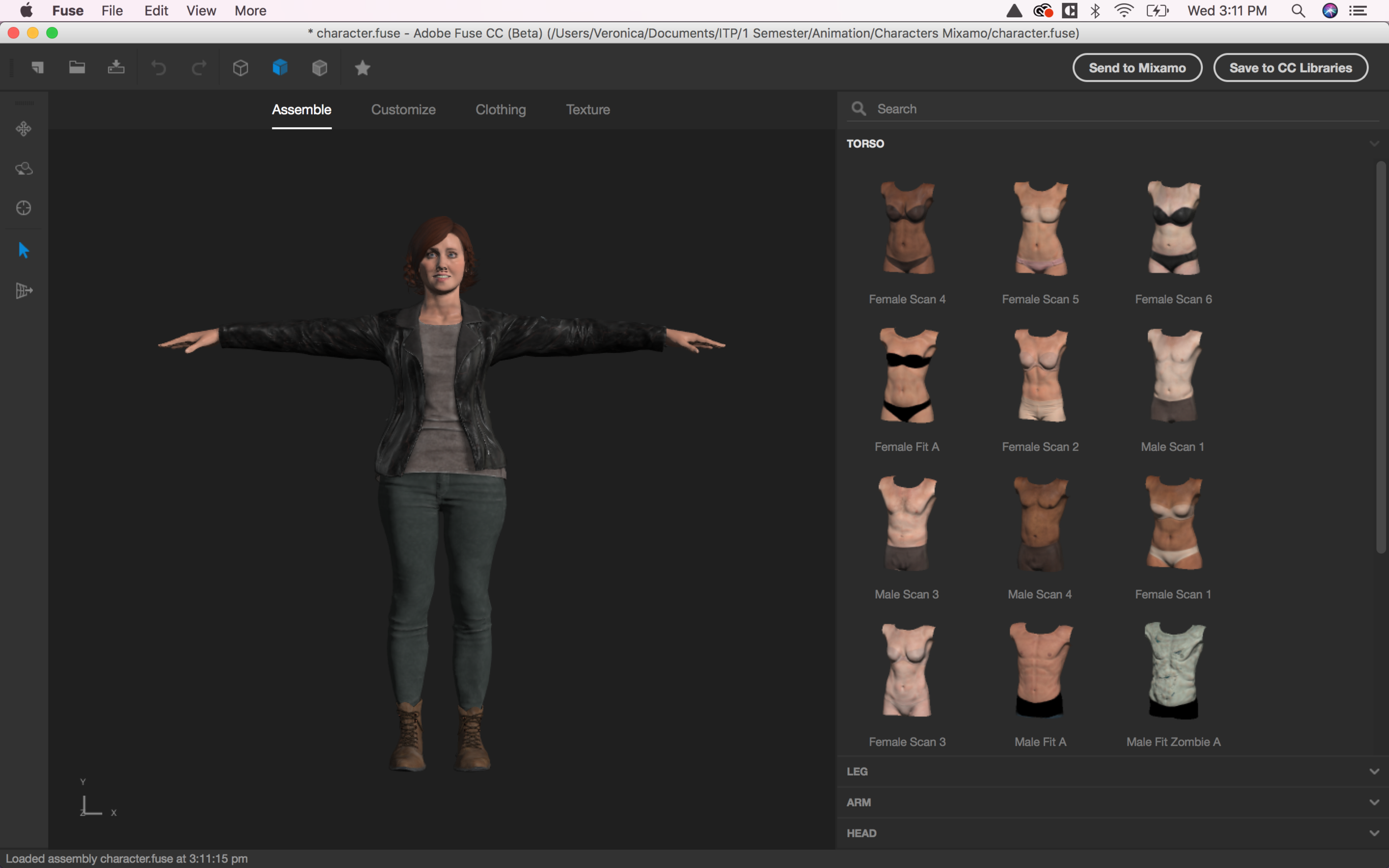Click the Send to Mixamo button
This screenshot has height=868, width=1389.
point(1137,68)
